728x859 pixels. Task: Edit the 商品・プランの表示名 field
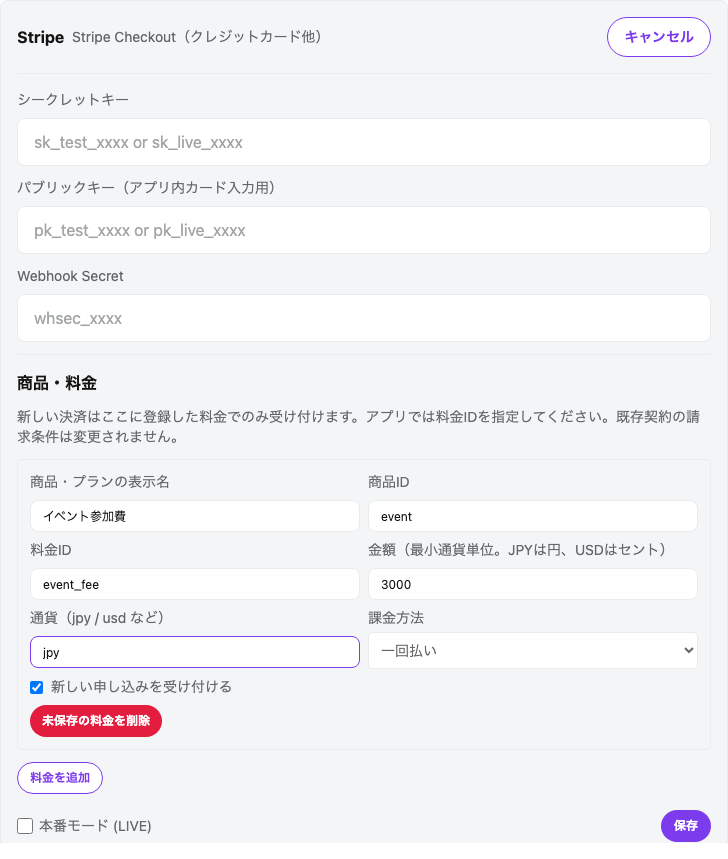[194, 516]
